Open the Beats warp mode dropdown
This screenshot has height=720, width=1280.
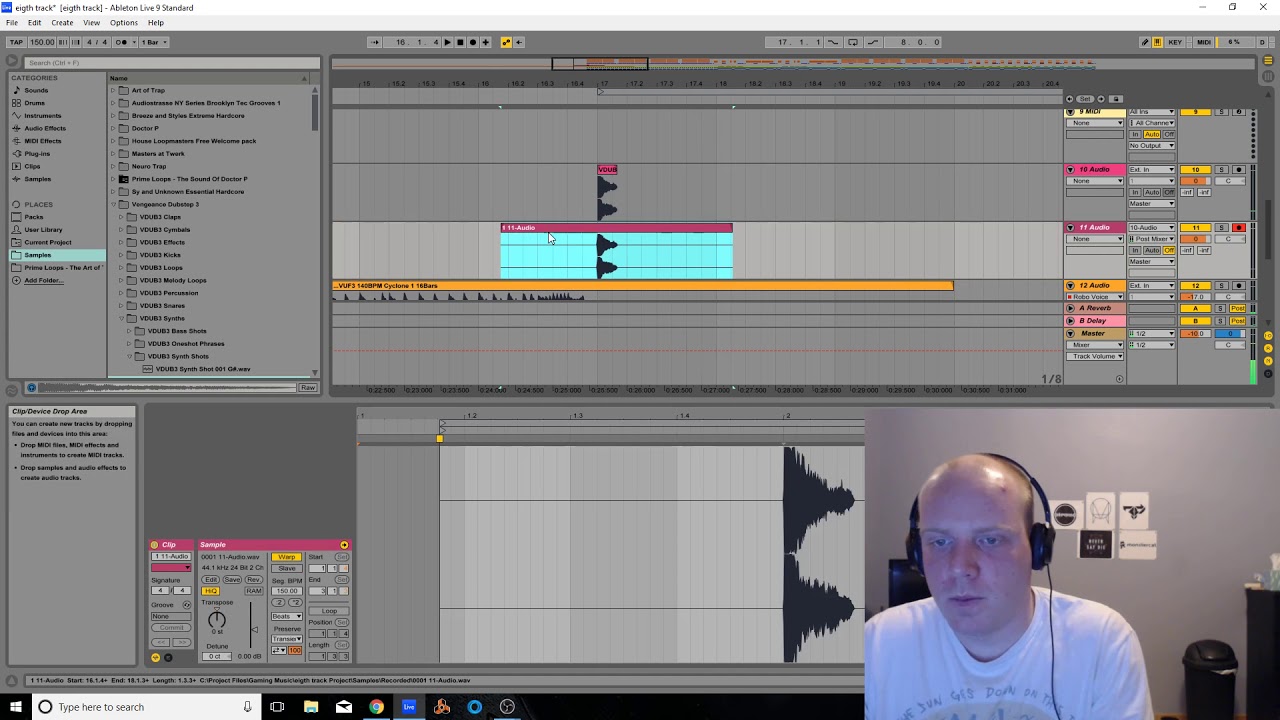[x=287, y=616]
